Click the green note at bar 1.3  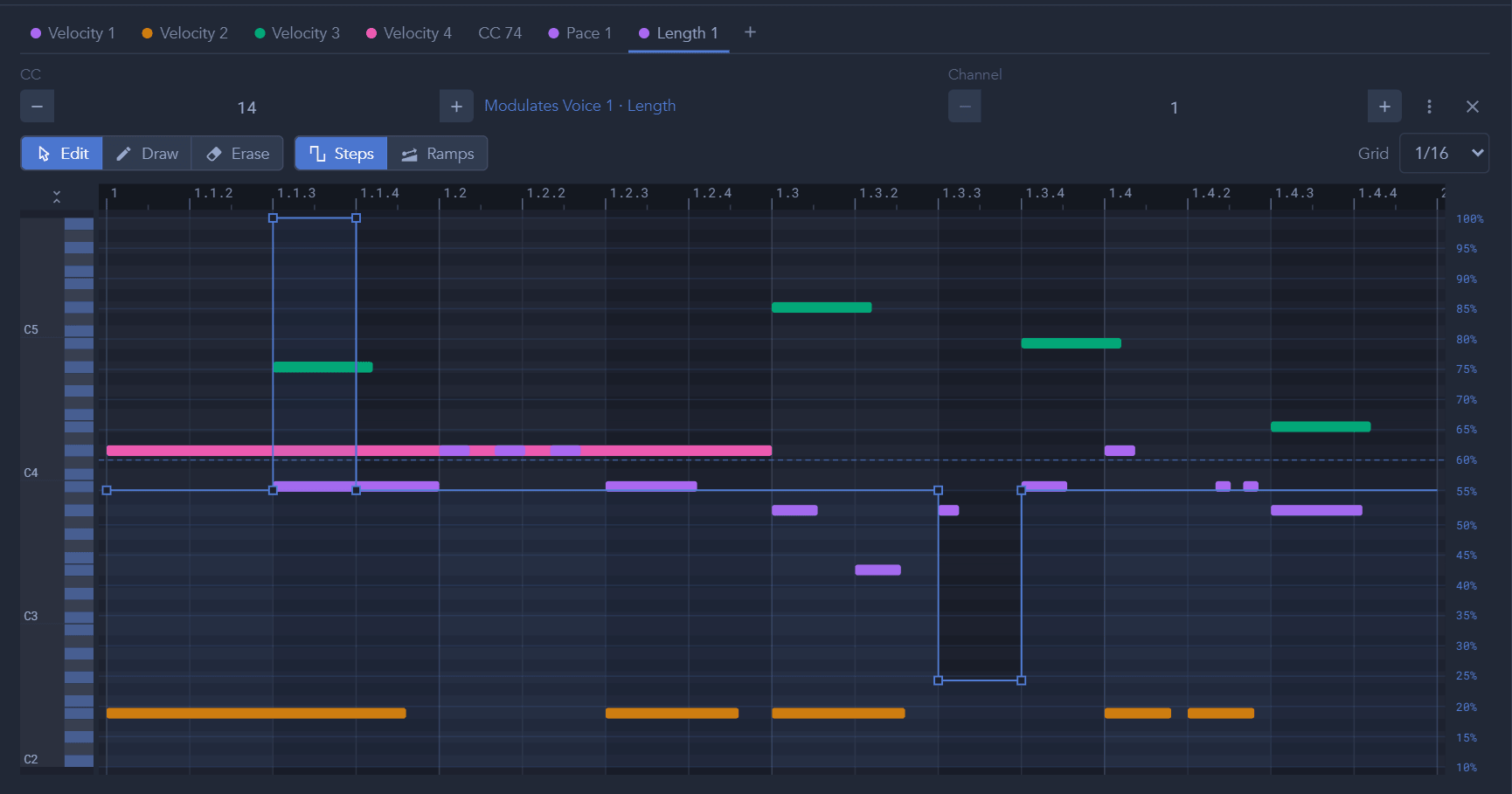pyautogui.click(x=822, y=307)
